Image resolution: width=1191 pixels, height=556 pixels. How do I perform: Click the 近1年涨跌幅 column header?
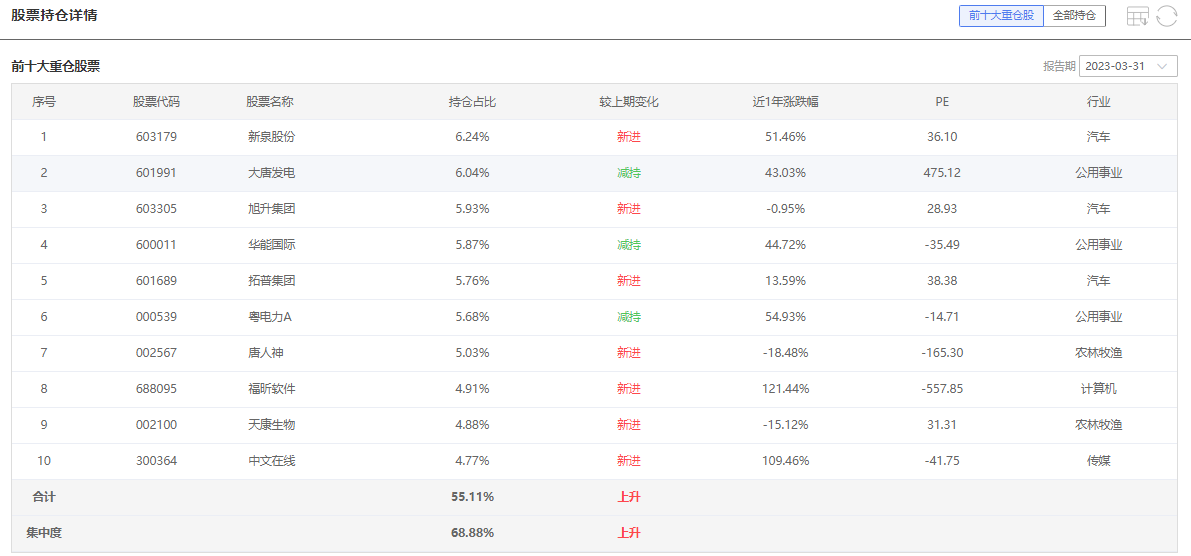785,102
